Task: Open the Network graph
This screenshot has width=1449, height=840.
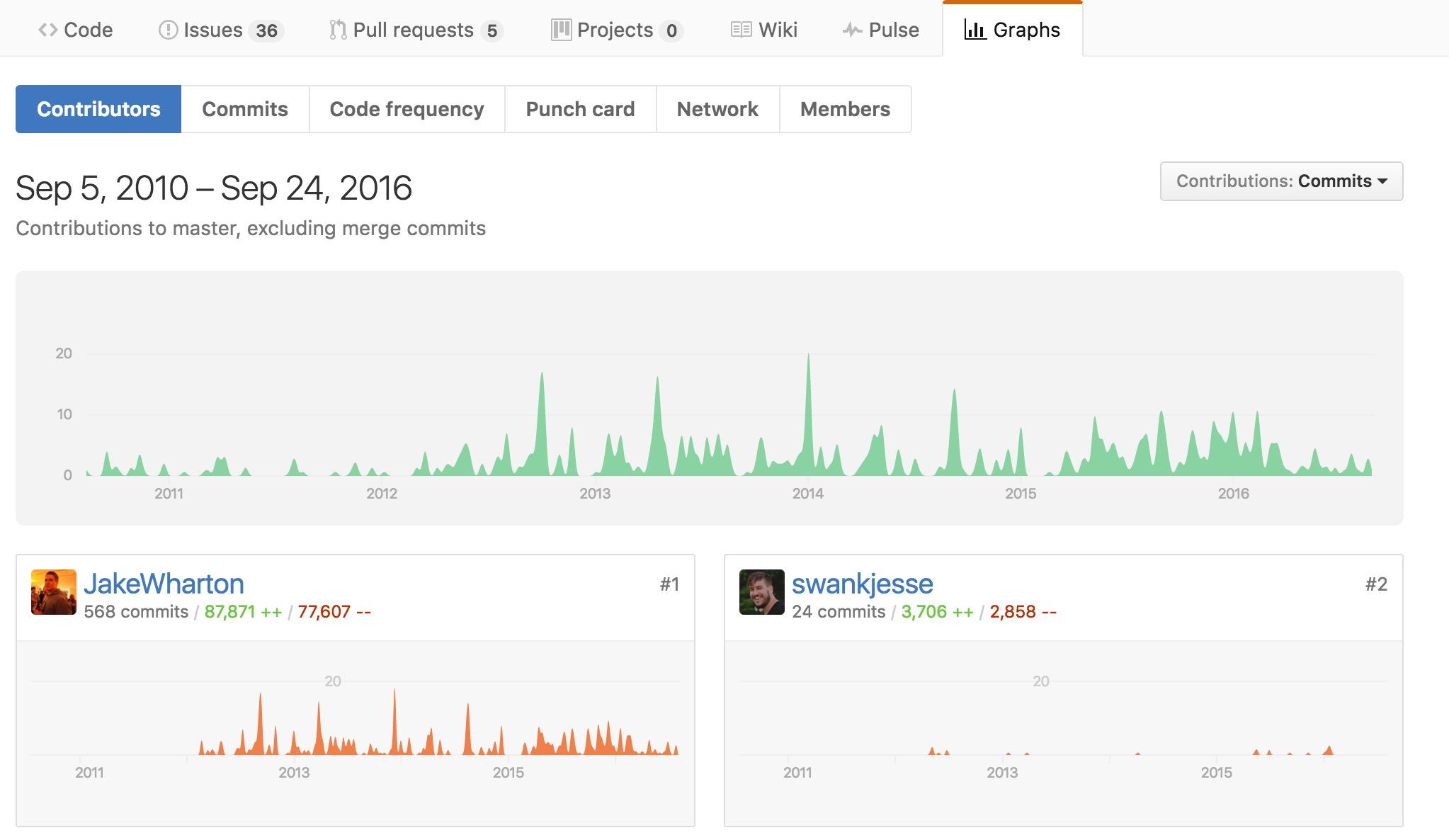Action: tap(717, 108)
